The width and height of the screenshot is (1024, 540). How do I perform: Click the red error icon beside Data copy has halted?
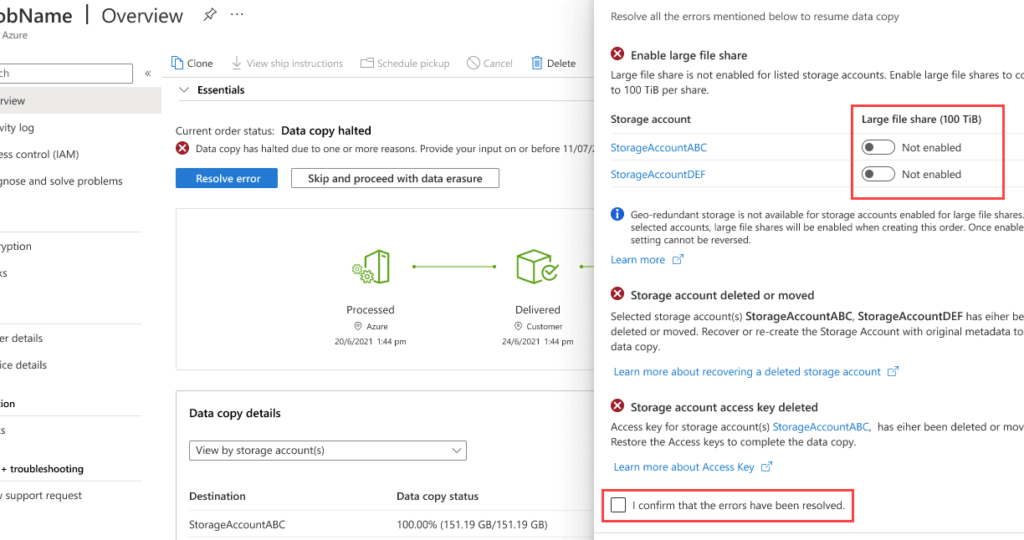[x=182, y=148]
